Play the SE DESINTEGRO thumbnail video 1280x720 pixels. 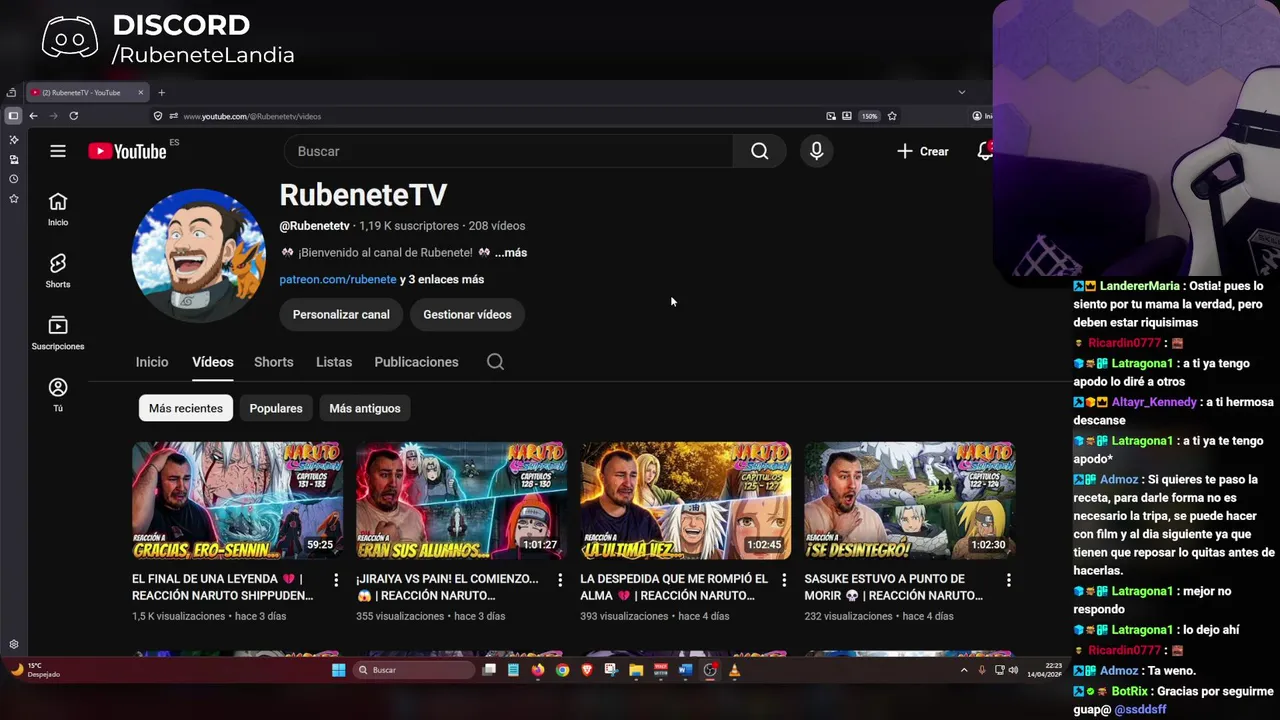(910, 501)
